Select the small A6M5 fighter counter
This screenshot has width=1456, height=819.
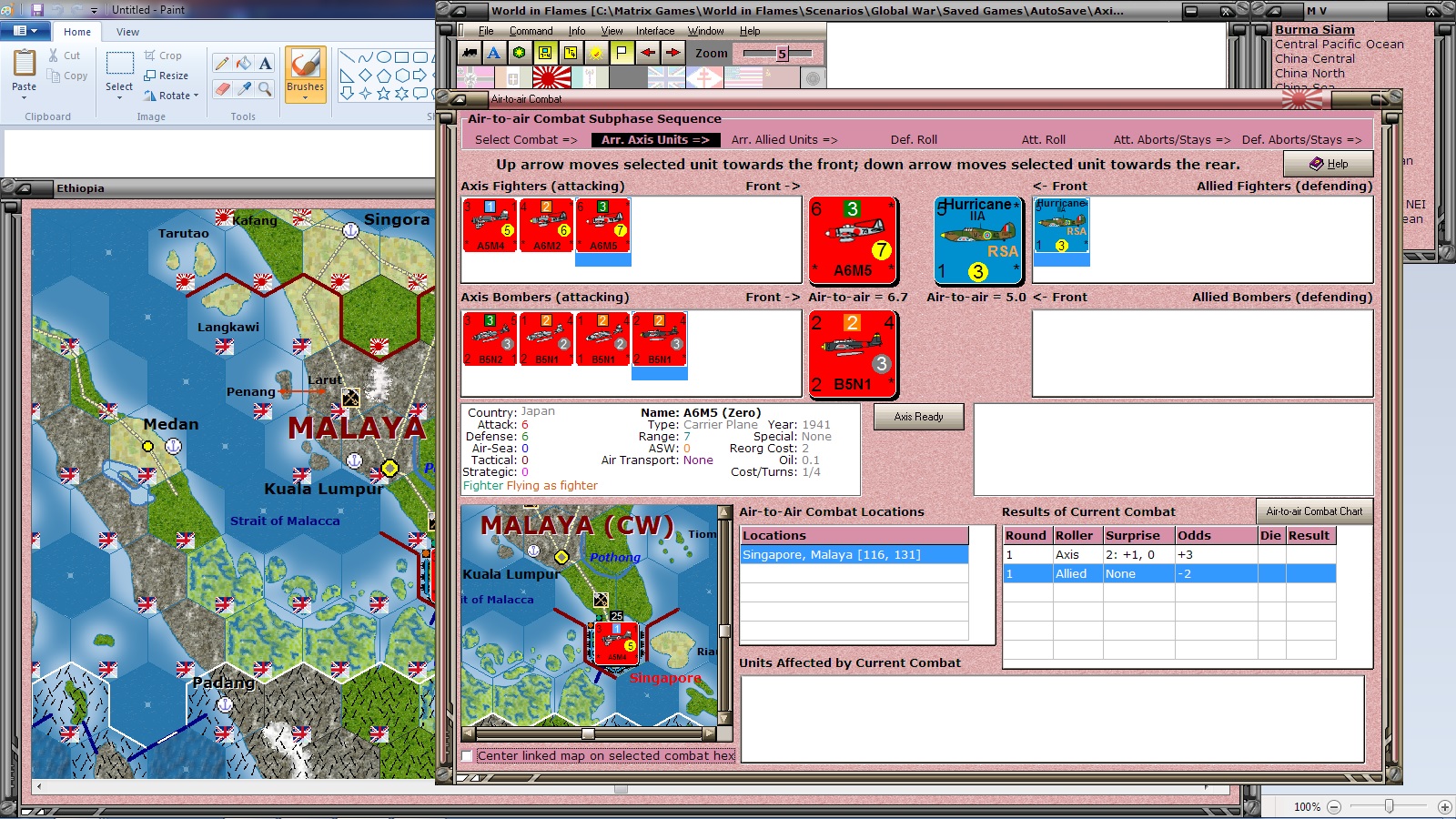pos(603,226)
